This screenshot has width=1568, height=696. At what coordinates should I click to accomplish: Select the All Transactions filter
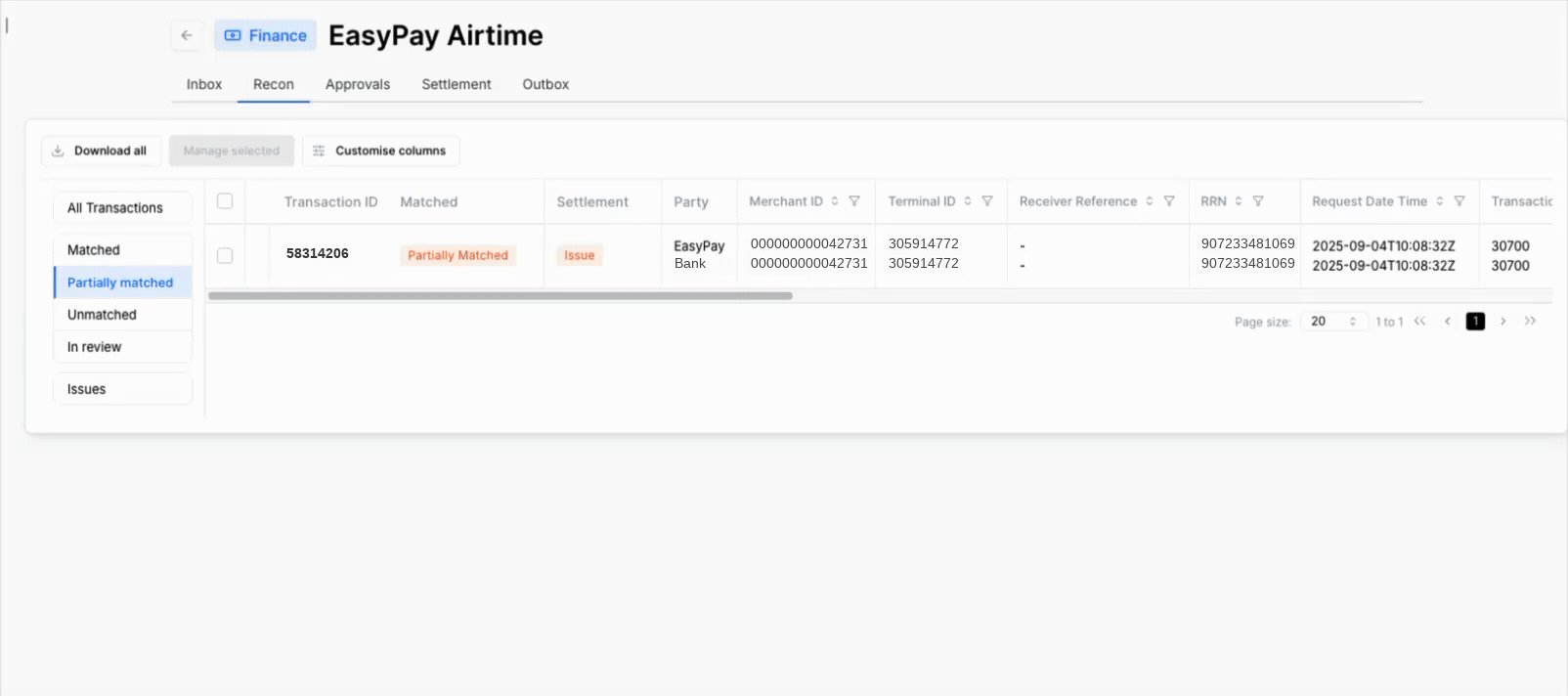pos(122,208)
